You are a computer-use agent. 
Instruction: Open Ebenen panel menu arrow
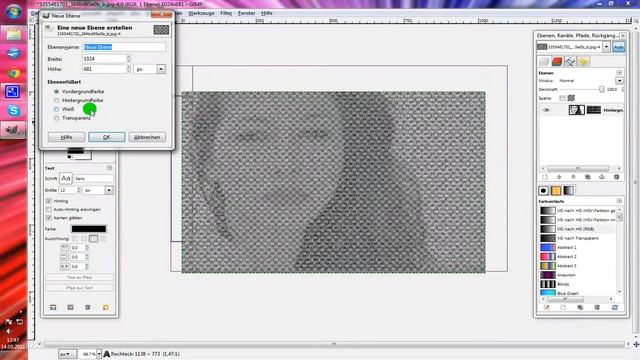coord(619,73)
